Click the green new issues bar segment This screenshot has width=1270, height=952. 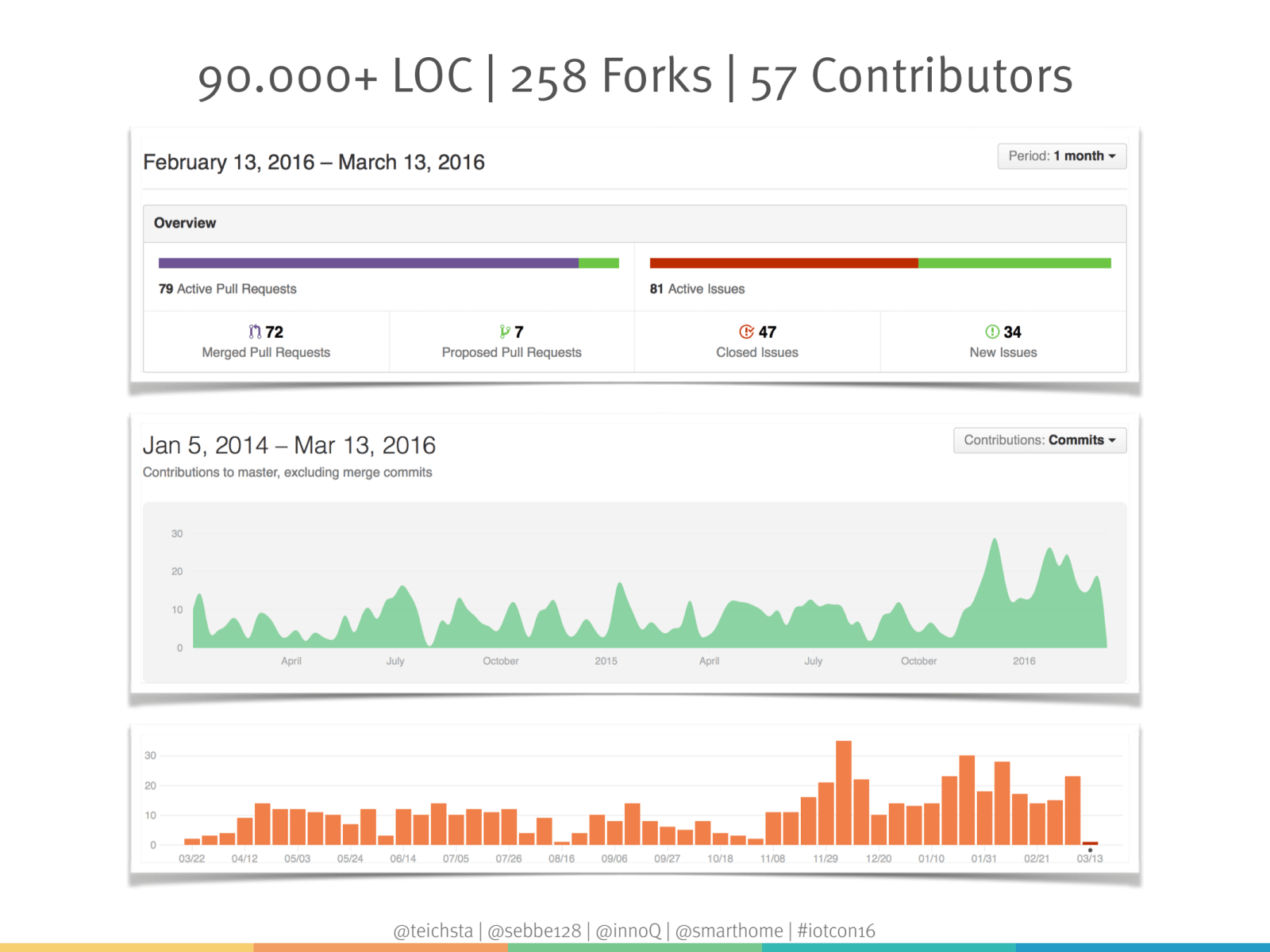(1014, 263)
